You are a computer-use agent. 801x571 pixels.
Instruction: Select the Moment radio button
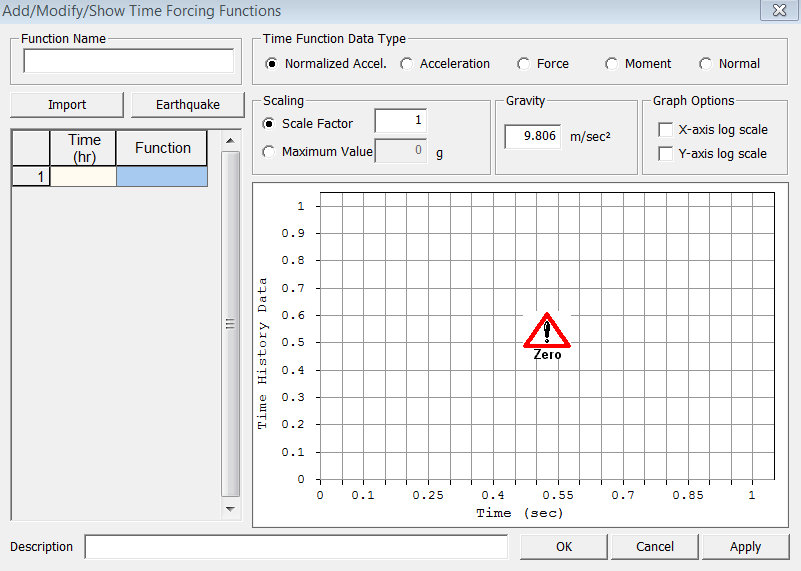coord(612,64)
